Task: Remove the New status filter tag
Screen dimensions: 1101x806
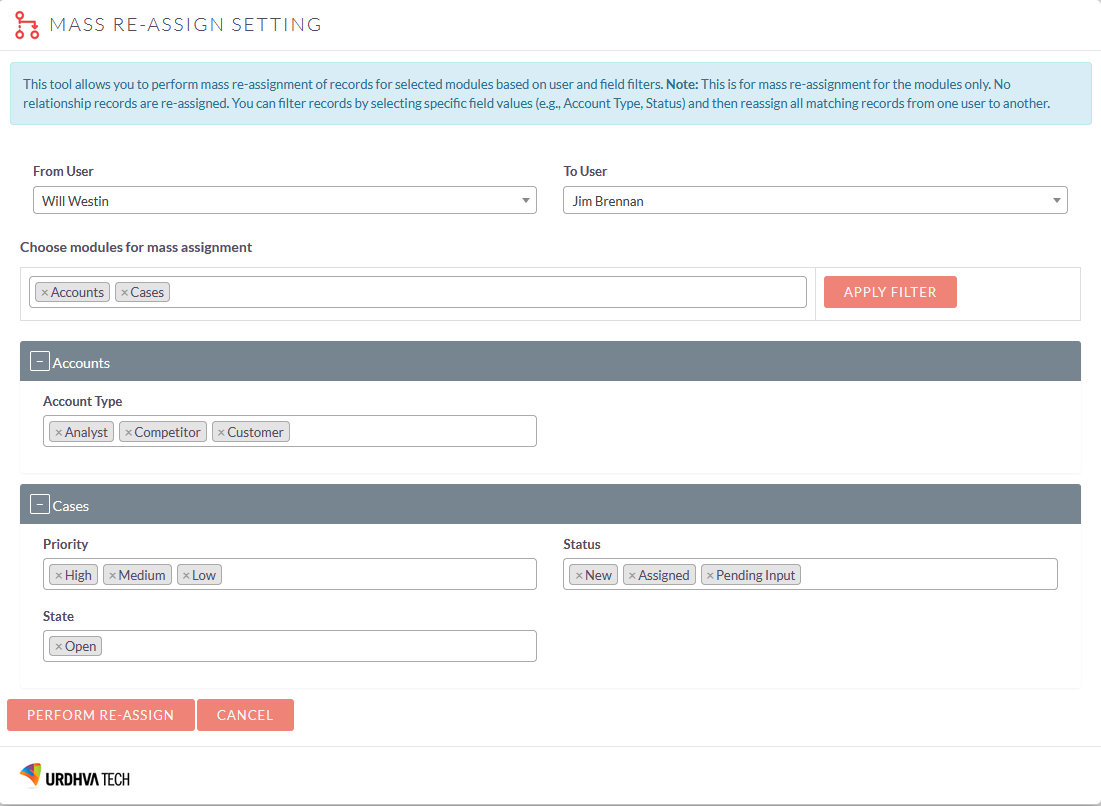Action: click(x=578, y=574)
